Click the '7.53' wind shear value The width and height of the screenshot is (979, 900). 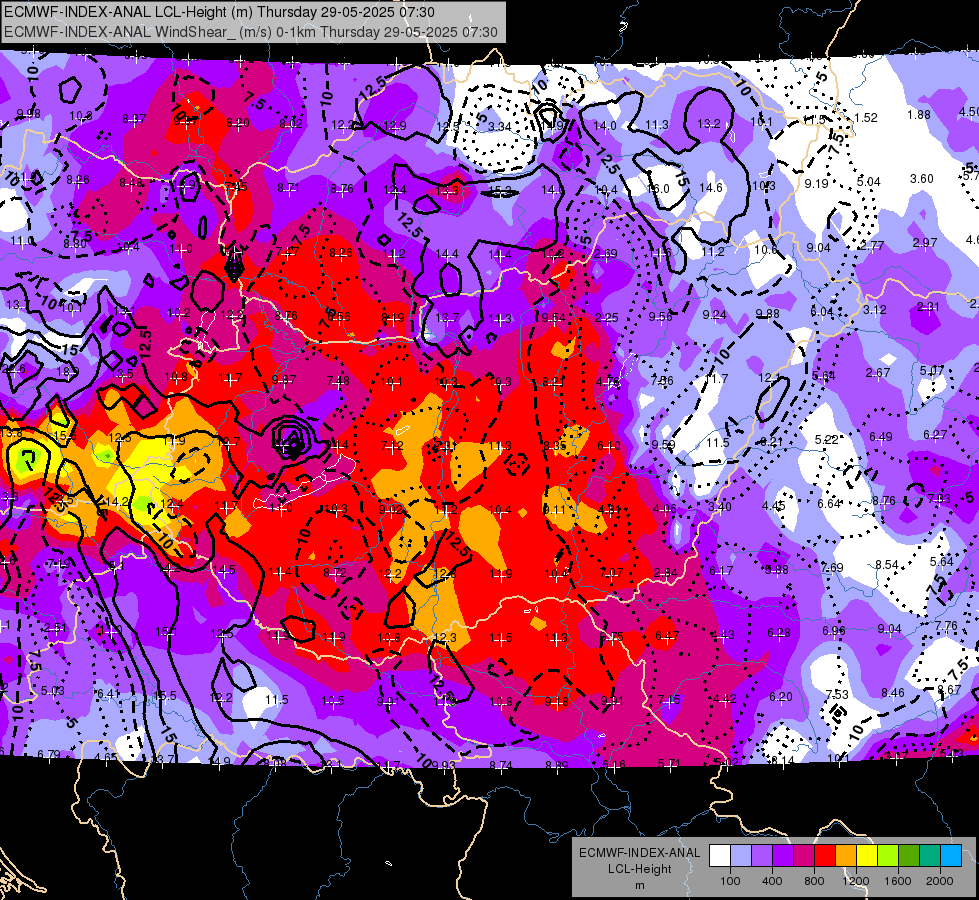tap(837, 695)
